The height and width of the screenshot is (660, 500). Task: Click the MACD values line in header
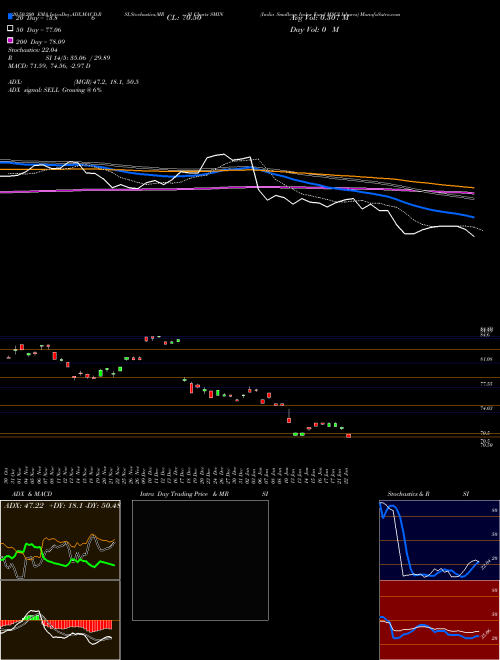pos(49,66)
